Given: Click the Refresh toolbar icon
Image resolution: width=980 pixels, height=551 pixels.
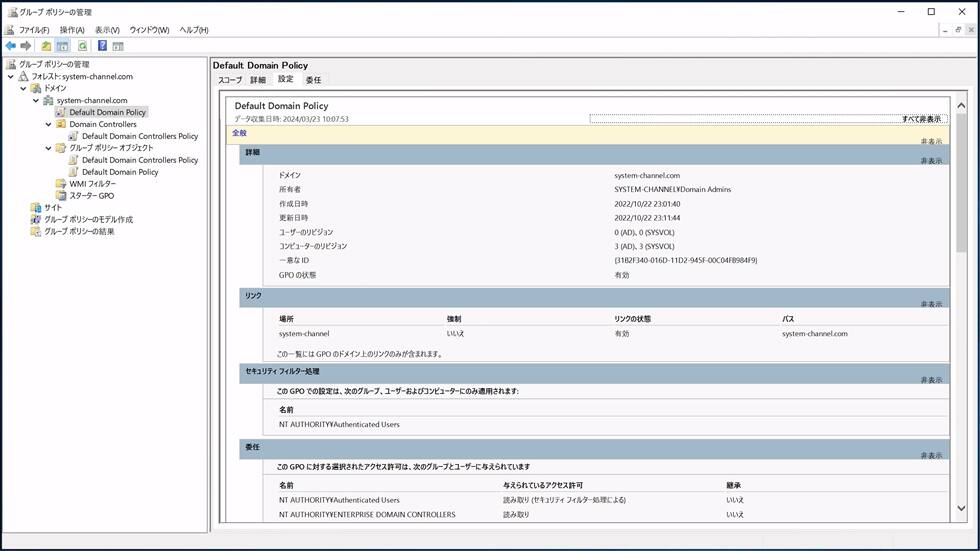Looking at the screenshot, I should click(82, 46).
